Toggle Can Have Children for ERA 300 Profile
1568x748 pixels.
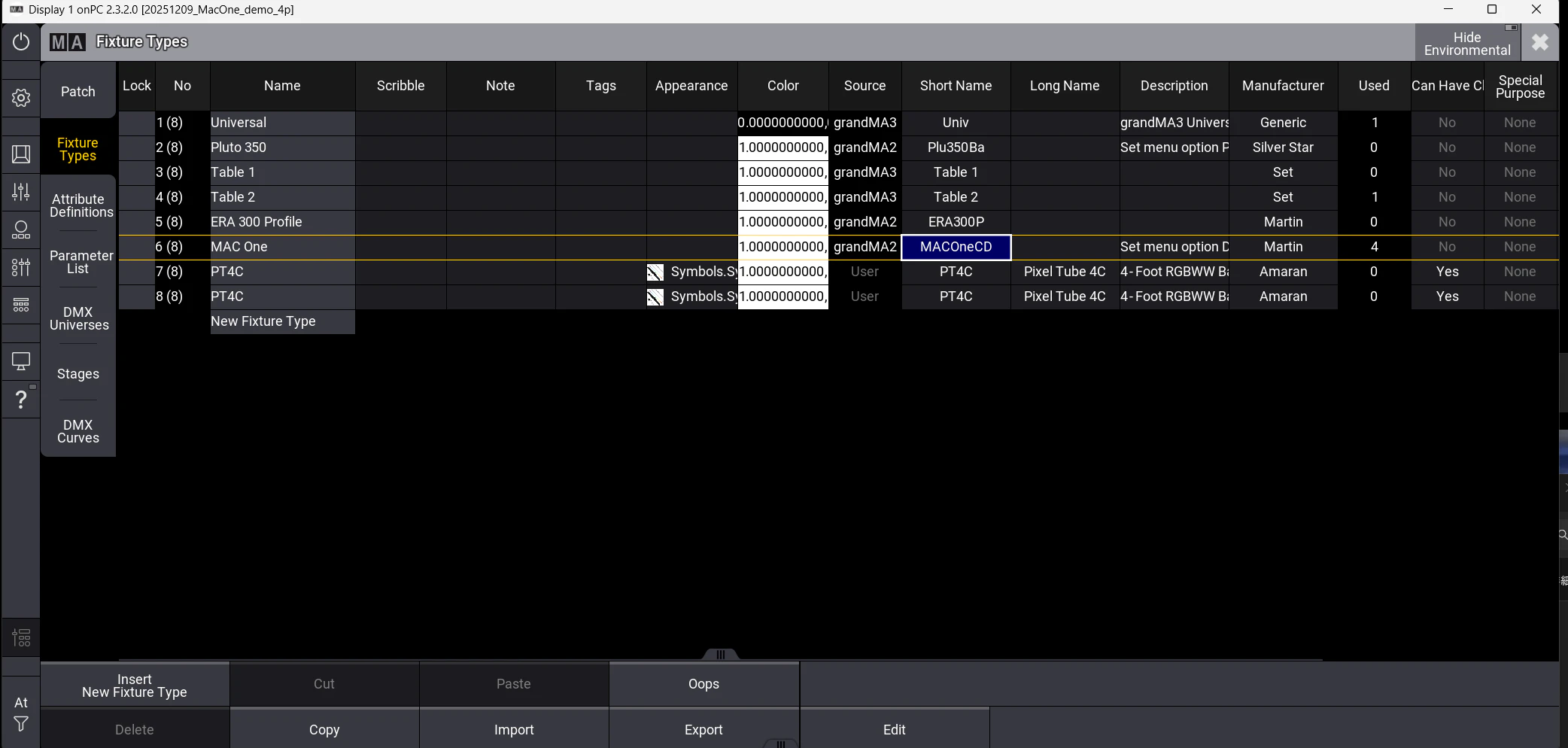click(1447, 222)
